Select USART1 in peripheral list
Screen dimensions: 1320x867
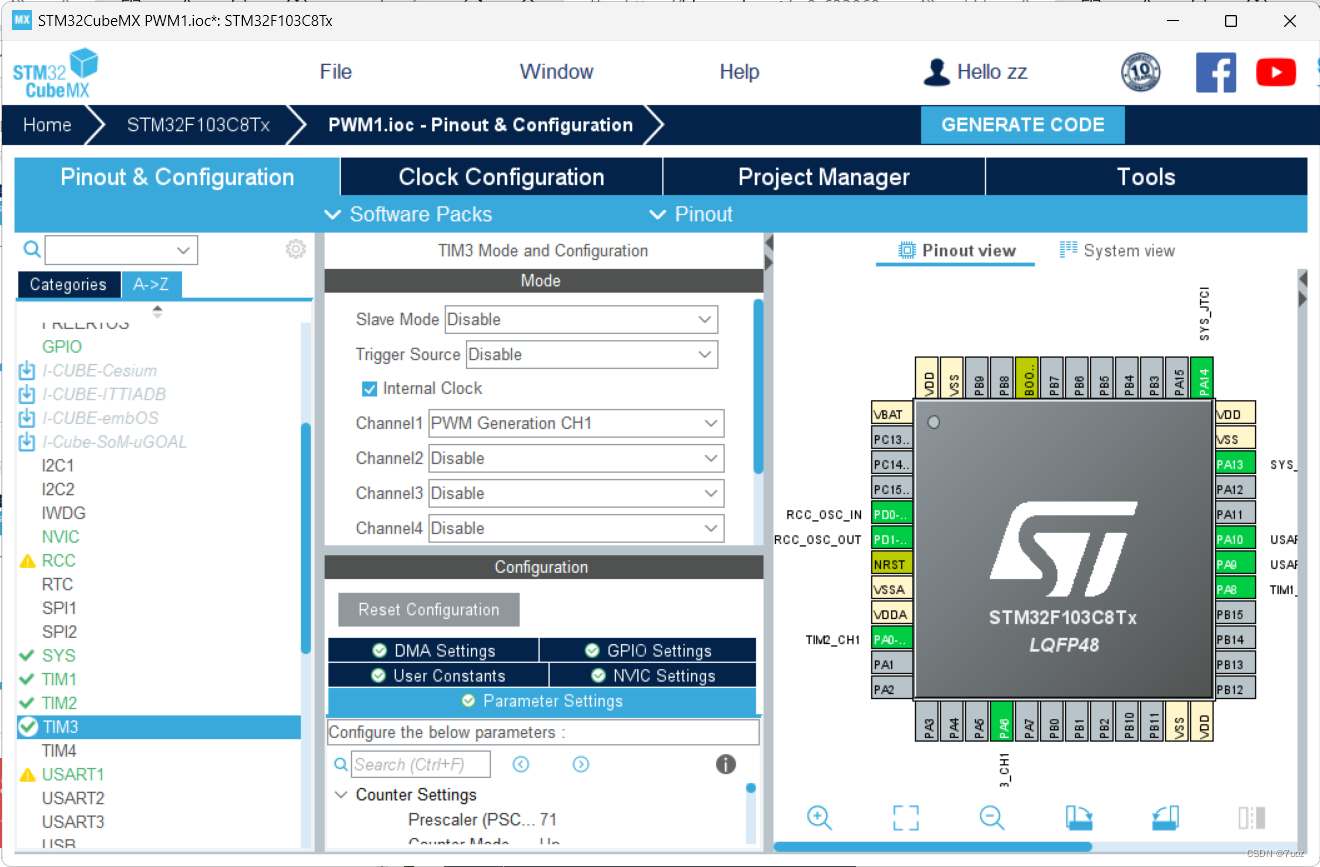(73, 775)
